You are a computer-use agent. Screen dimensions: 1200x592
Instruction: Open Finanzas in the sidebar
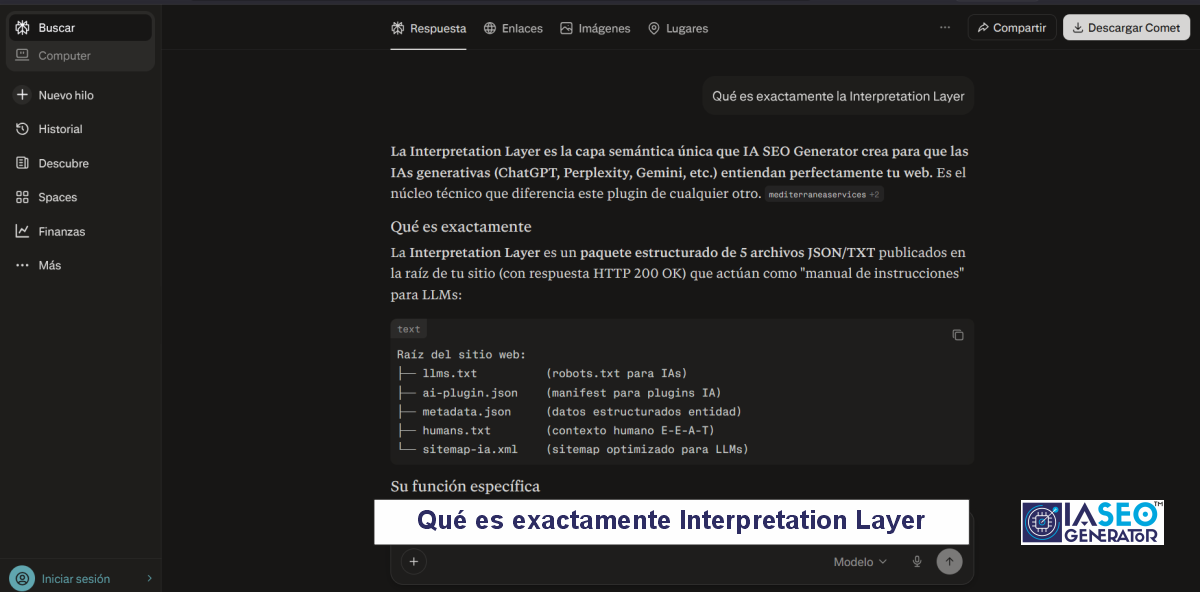pyautogui.click(x=61, y=231)
